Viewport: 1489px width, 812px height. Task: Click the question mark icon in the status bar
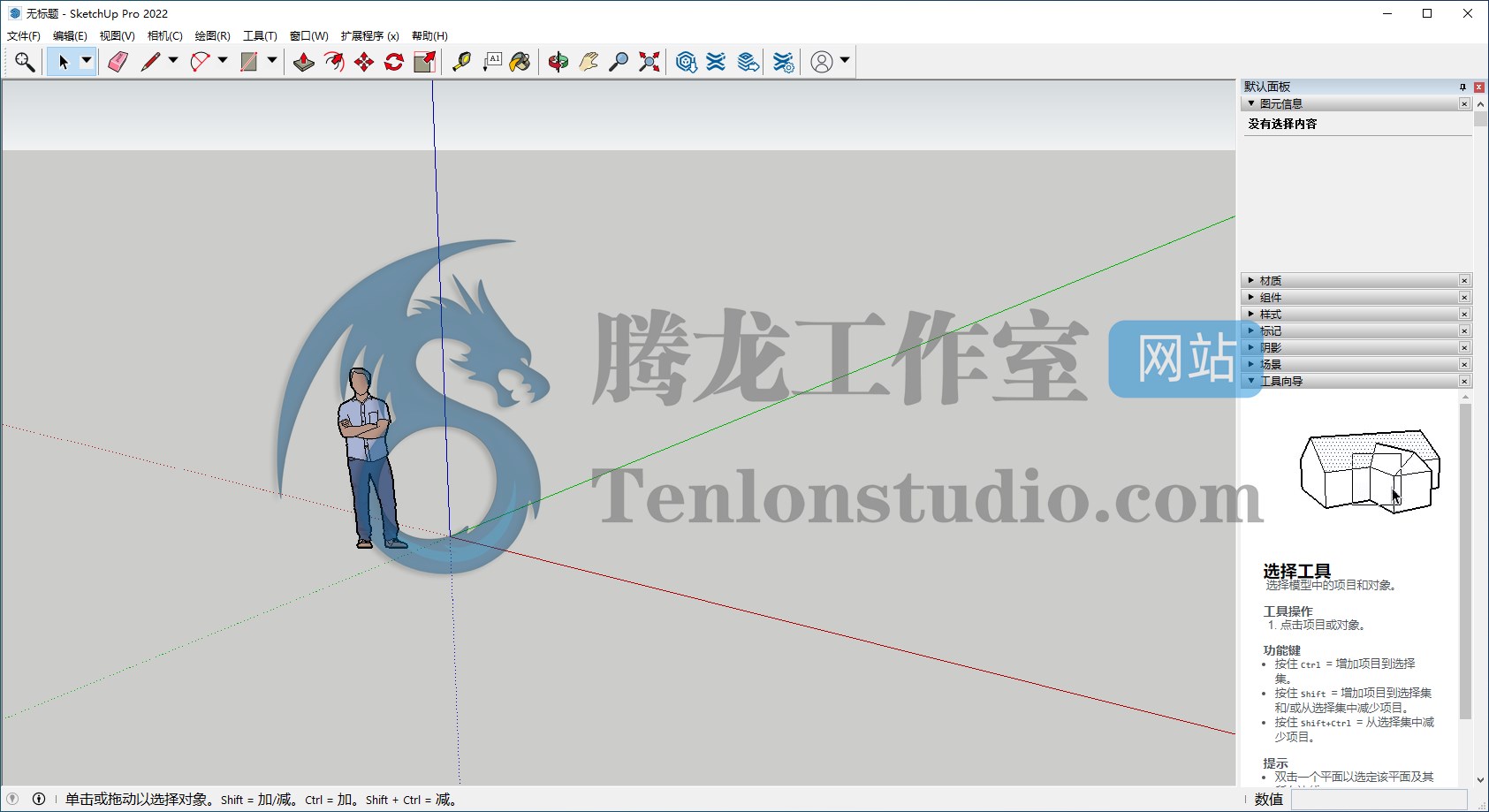tap(12, 799)
